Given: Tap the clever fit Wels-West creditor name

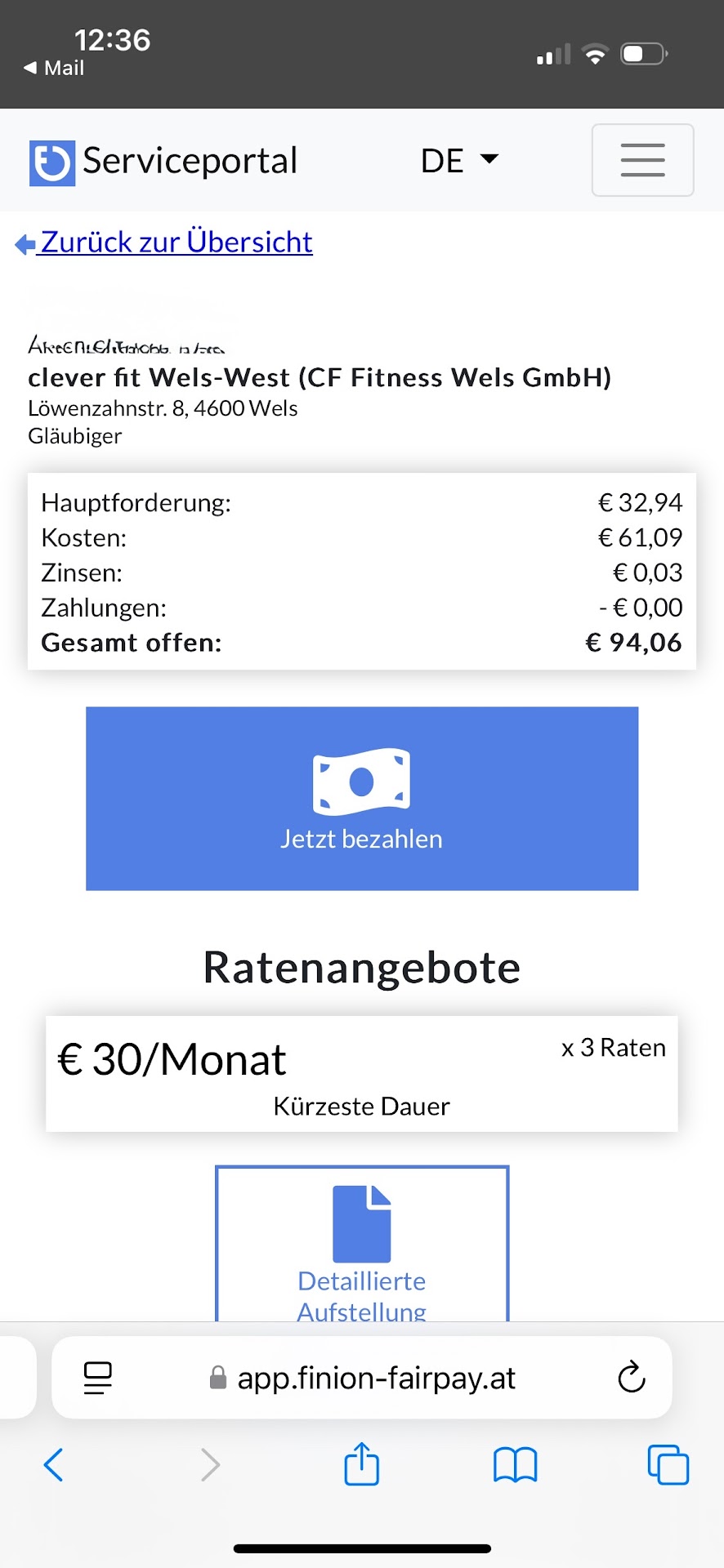Looking at the screenshot, I should 320,377.
